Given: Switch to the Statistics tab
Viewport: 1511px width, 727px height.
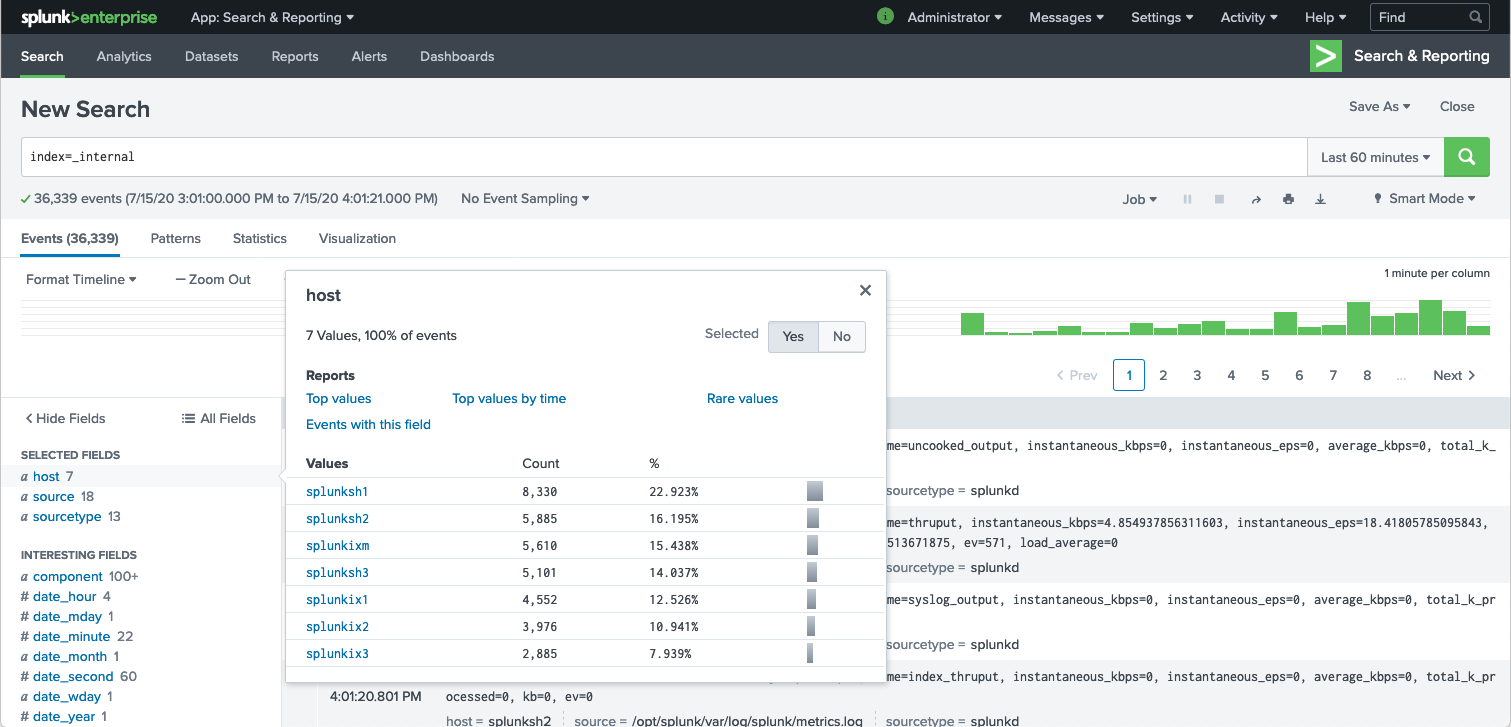Looking at the screenshot, I should (260, 238).
